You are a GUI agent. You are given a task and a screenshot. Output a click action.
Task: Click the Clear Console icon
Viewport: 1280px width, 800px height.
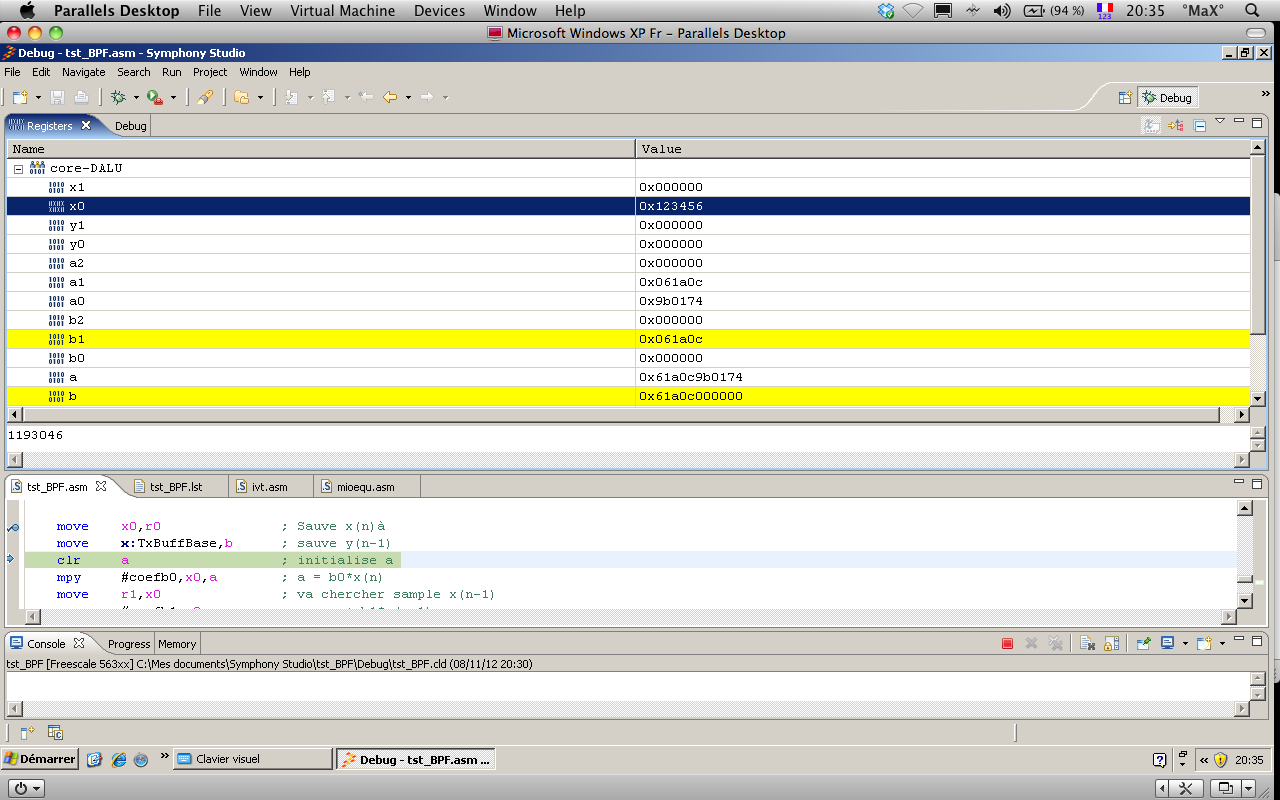pyautogui.click(x=1087, y=644)
